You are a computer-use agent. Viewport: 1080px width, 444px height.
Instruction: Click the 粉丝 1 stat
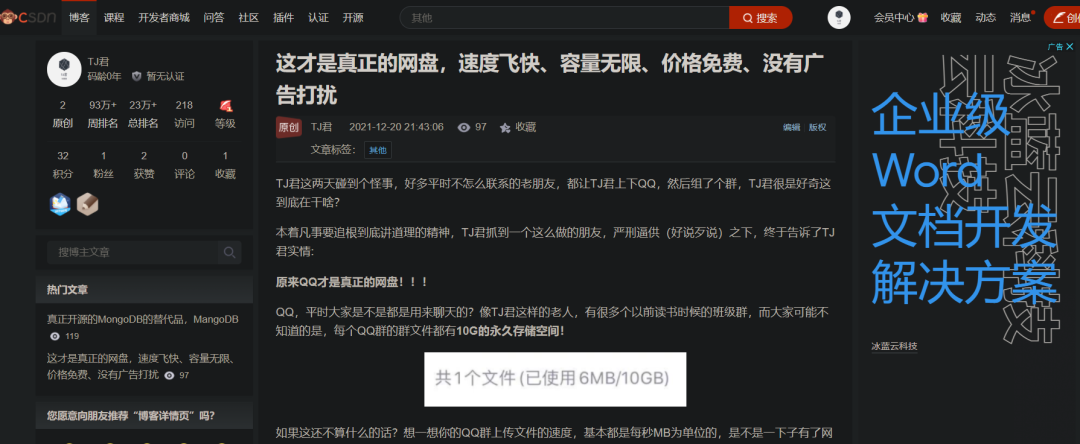point(103,165)
